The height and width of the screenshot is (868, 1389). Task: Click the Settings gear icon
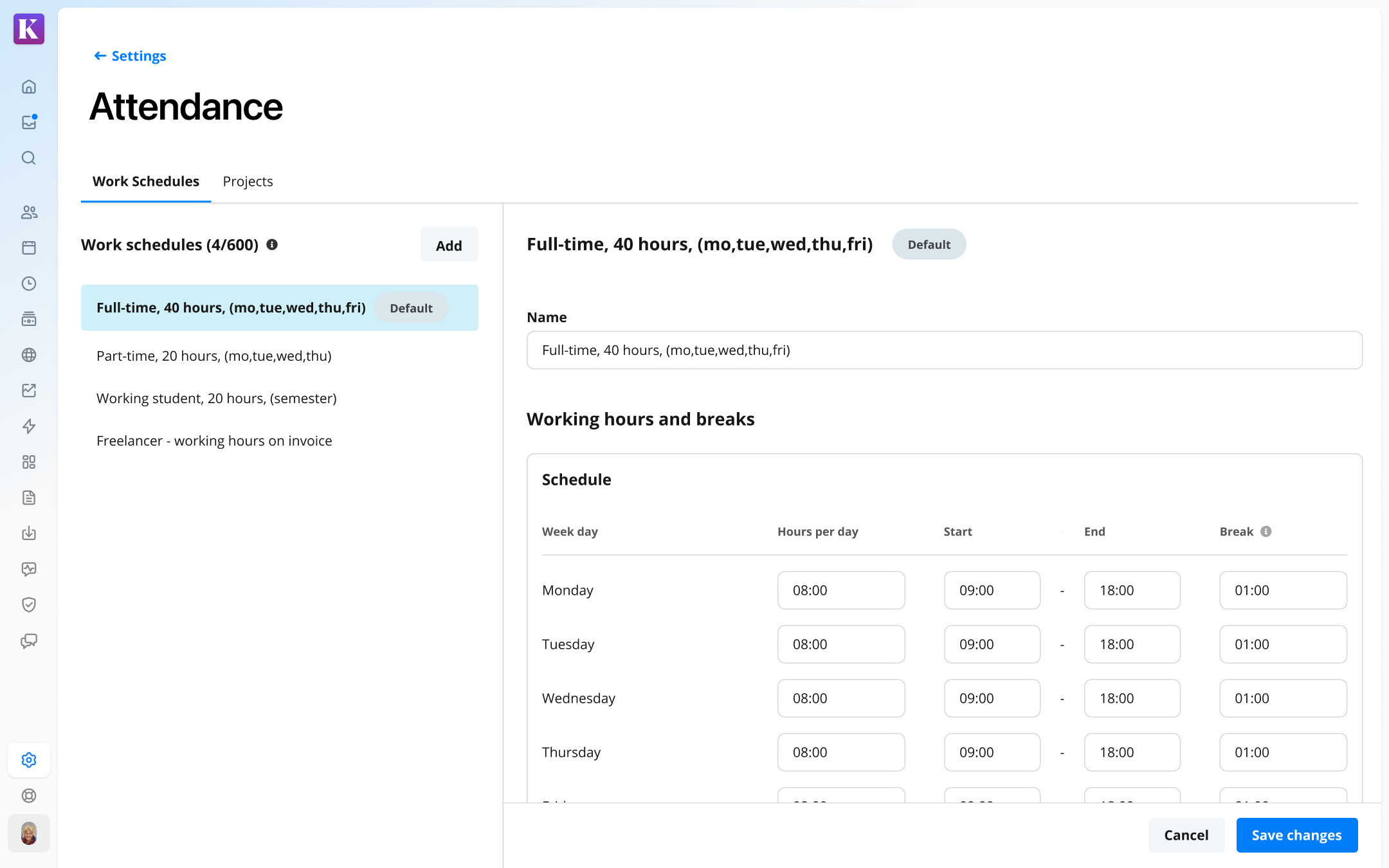tap(29, 760)
